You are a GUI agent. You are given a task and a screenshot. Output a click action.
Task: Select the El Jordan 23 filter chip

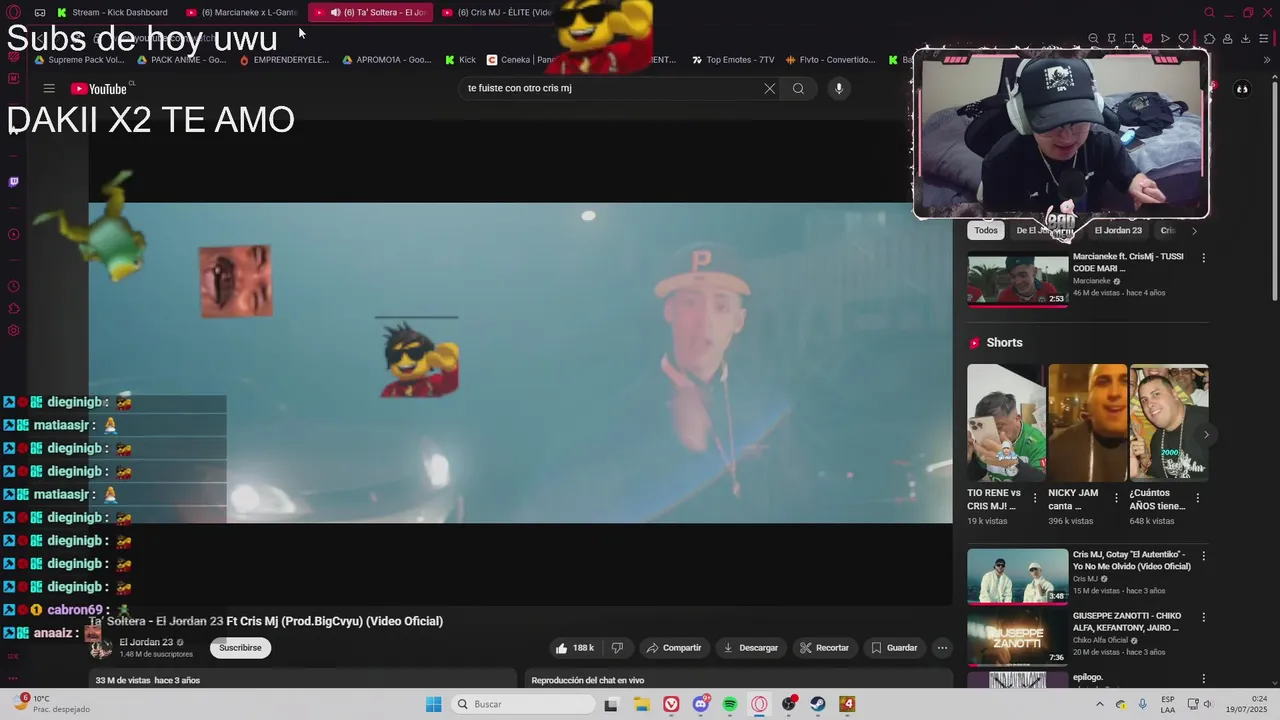1118,231
